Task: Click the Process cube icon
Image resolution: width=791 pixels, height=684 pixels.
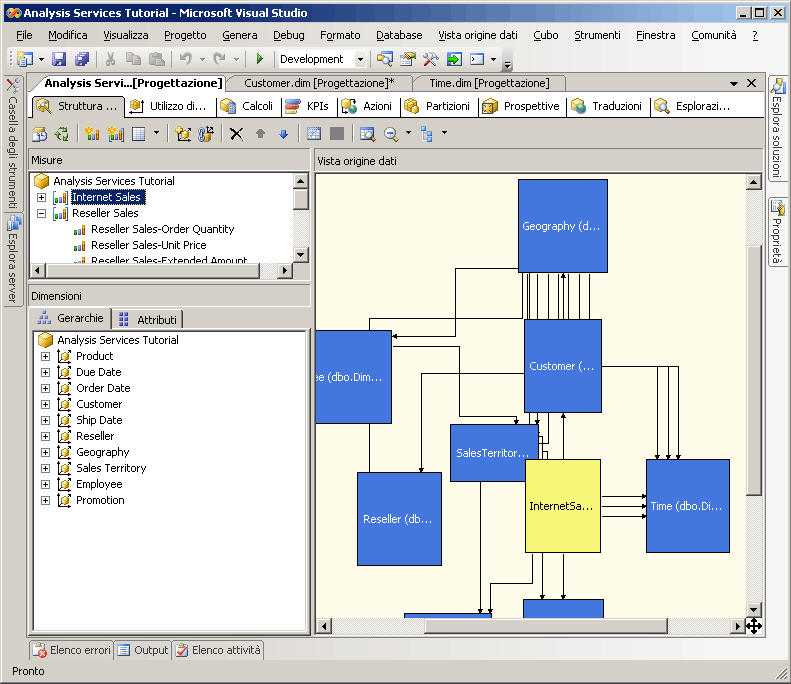Action: [x=39, y=134]
